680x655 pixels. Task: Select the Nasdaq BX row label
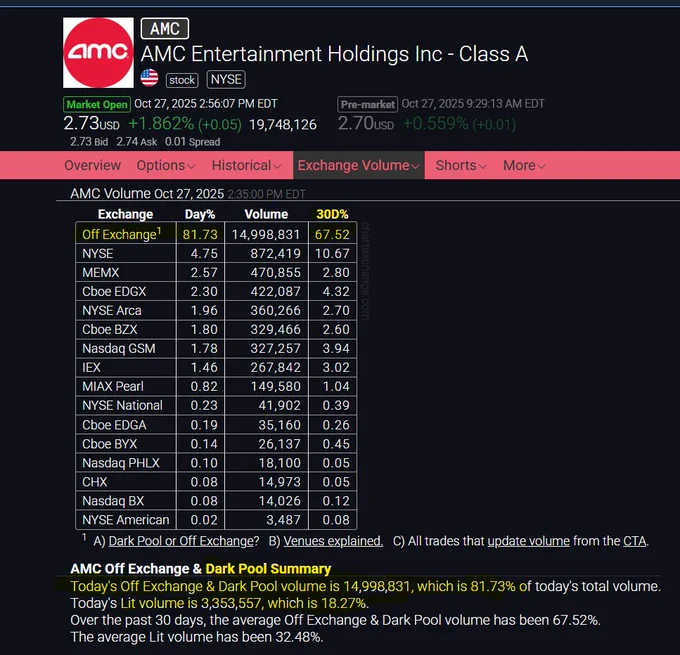[113, 501]
